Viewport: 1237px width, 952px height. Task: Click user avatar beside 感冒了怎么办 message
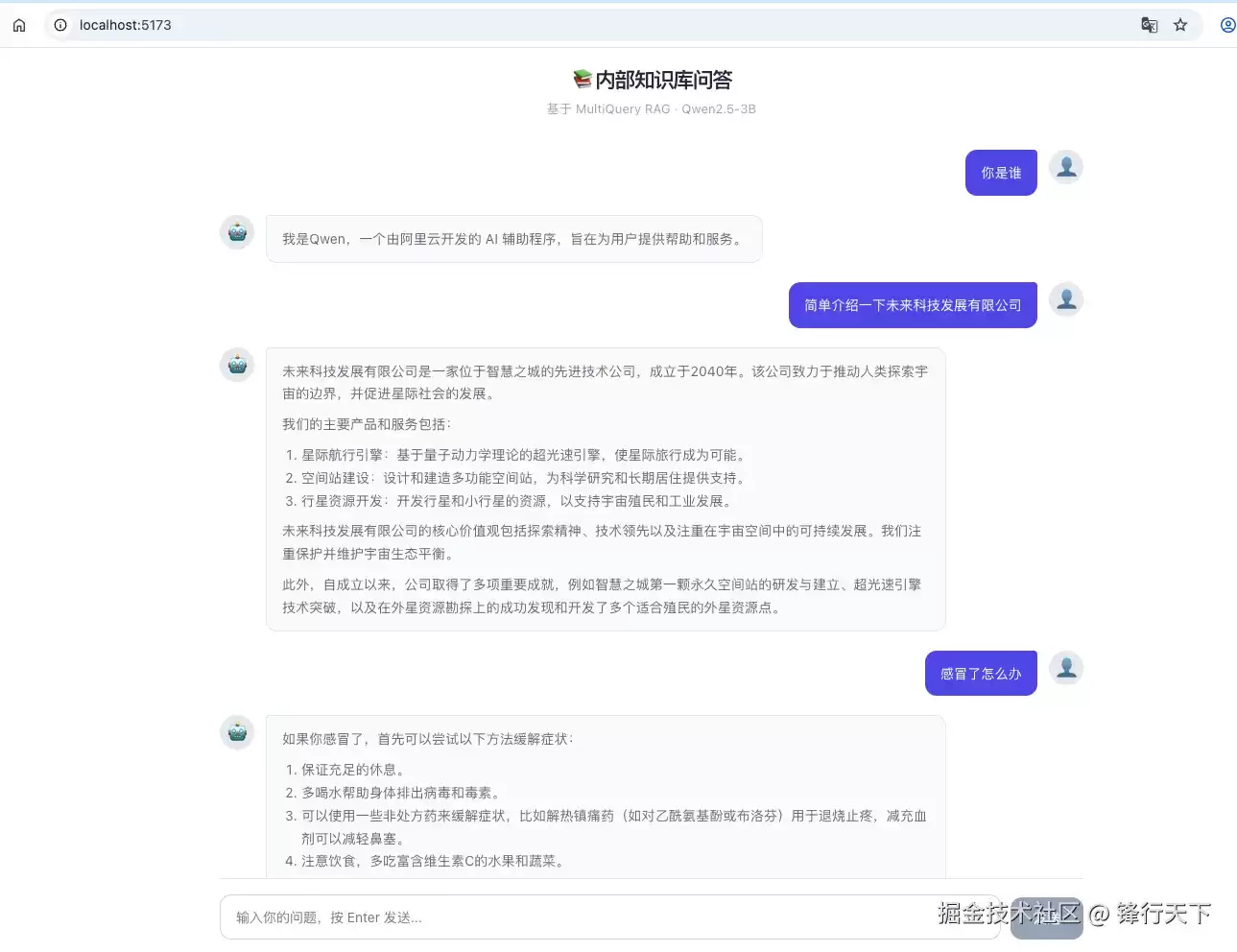(1066, 668)
